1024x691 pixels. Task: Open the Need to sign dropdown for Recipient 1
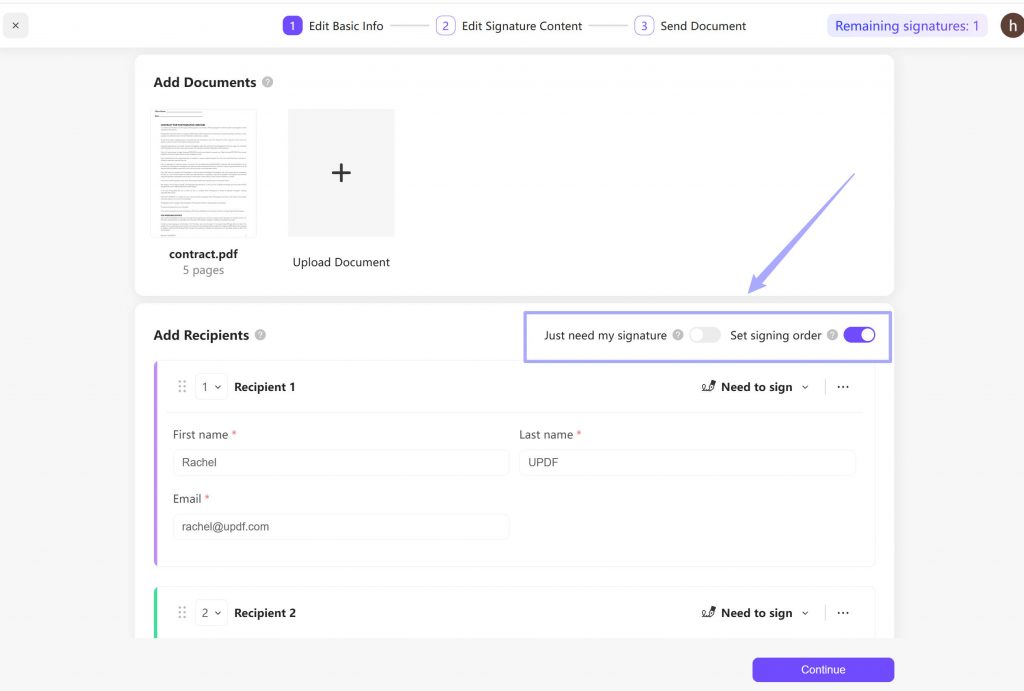point(755,386)
